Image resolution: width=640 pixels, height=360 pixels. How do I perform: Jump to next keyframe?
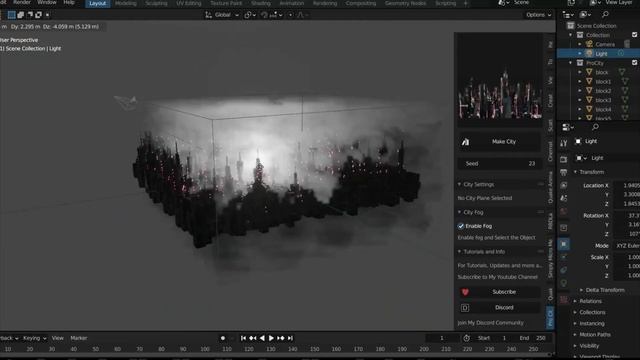pos(281,338)
